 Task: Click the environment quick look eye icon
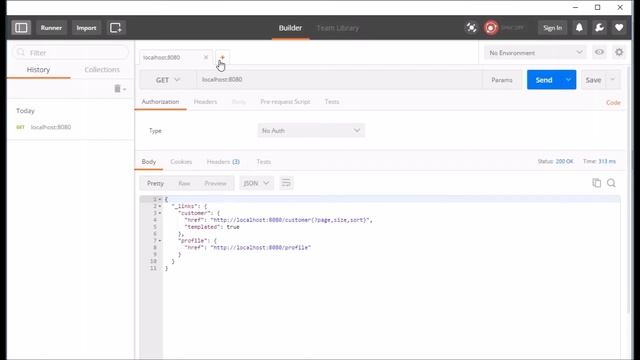point(599,52)
